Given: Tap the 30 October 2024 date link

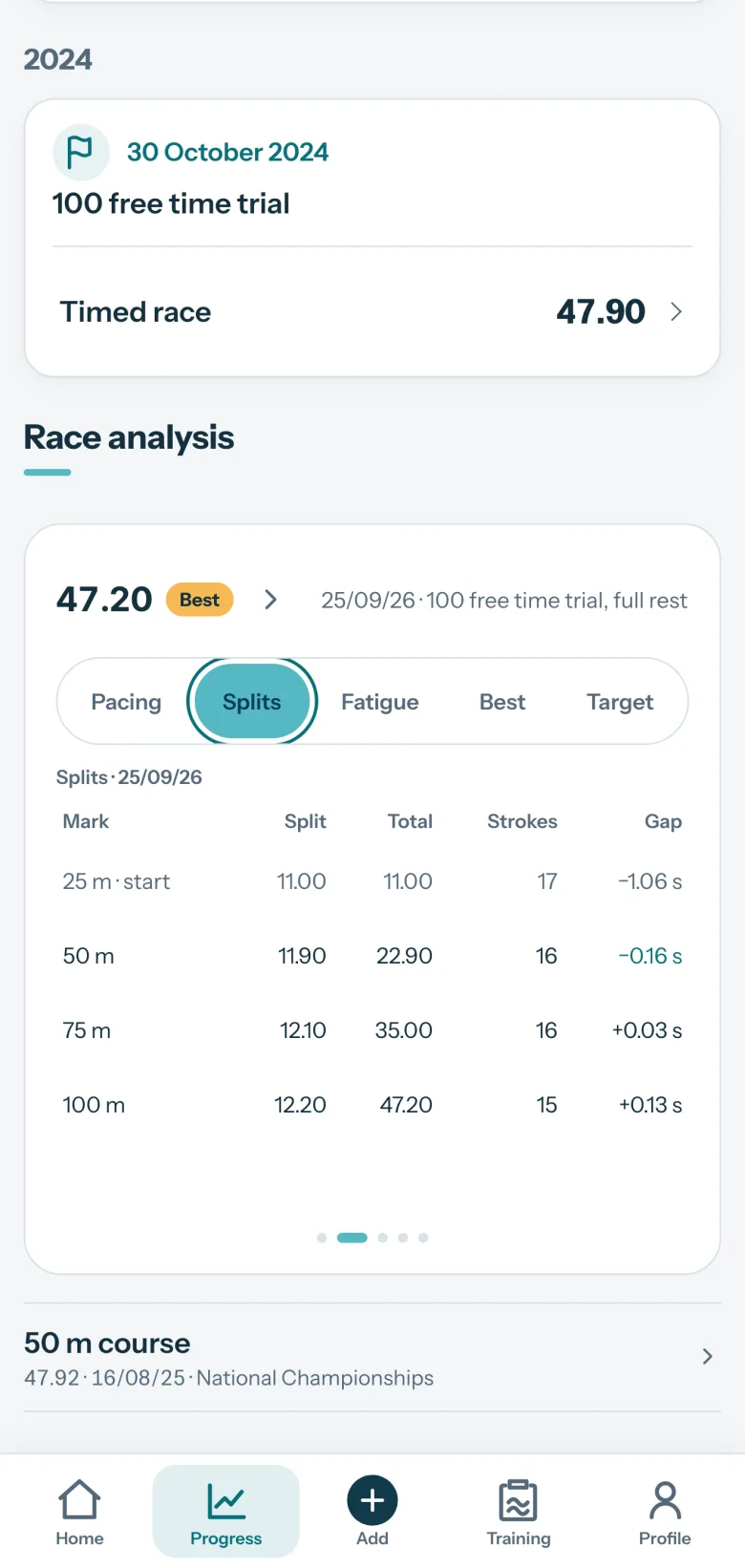Looking at the screenshot, I should pos(227,152).
